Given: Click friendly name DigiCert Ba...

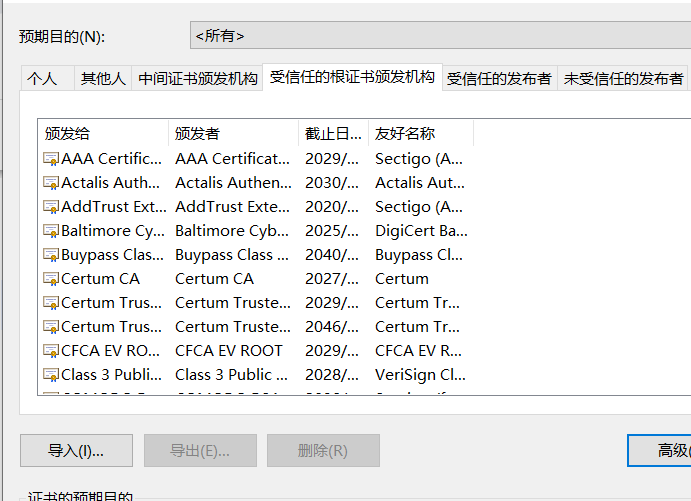Looking at the screenshot, I should tap(421, 230).
